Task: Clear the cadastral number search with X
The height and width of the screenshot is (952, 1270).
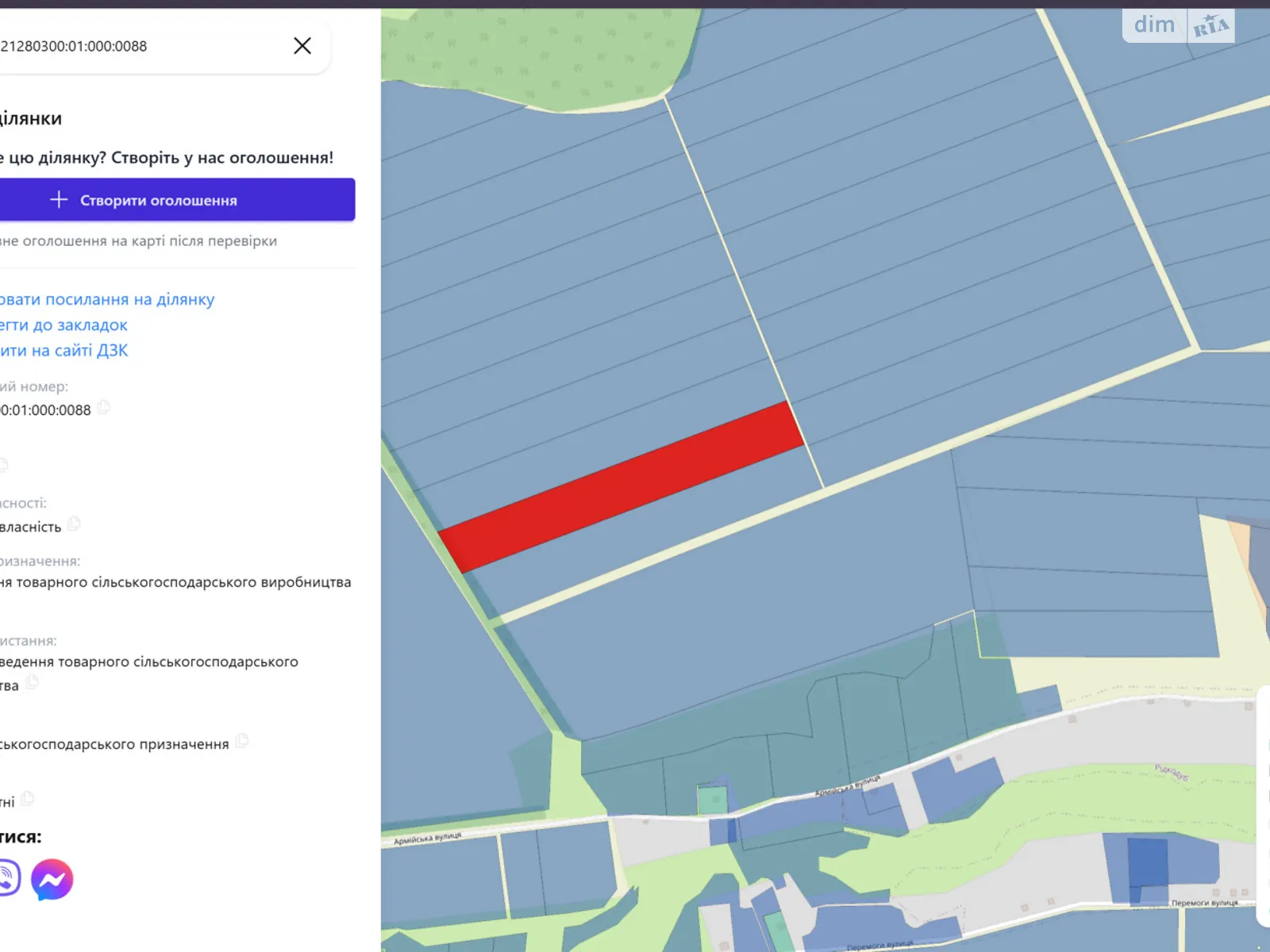Action: click(302, 46)
